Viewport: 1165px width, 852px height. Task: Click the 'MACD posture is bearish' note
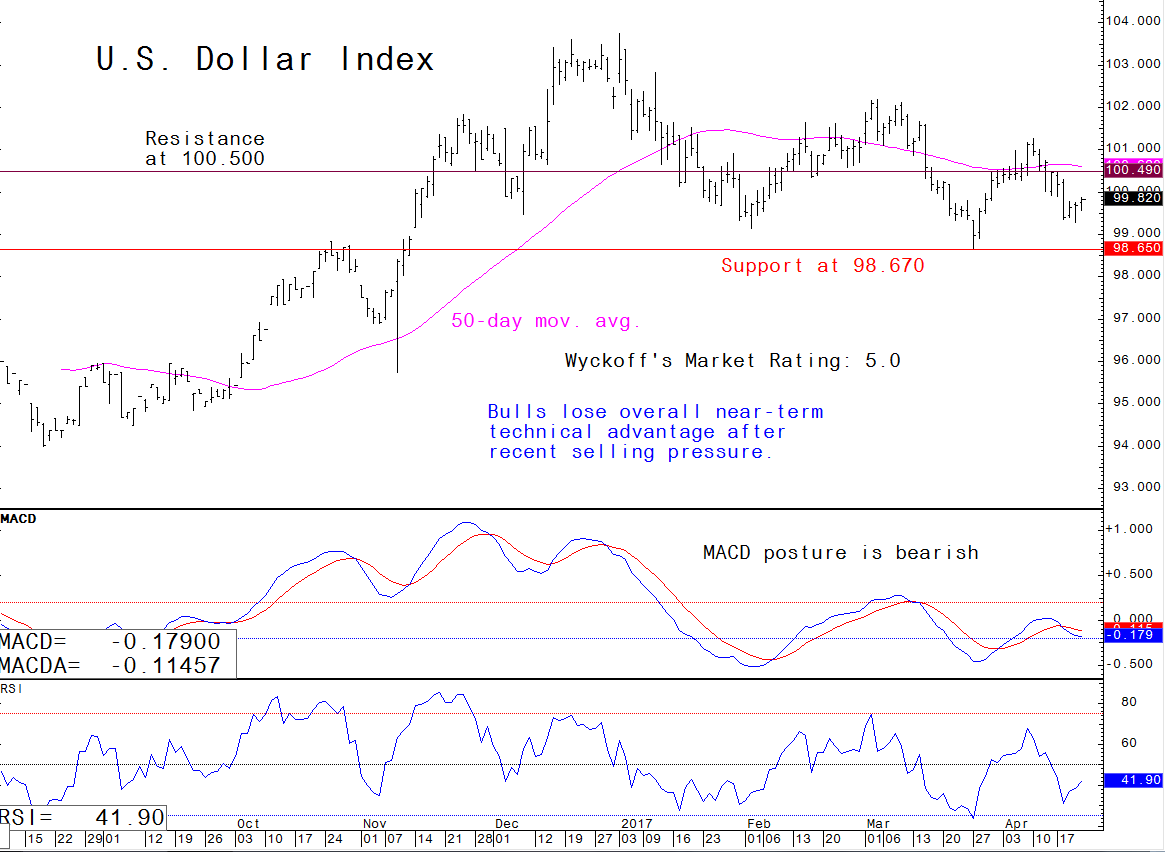[x=840, y=553]
